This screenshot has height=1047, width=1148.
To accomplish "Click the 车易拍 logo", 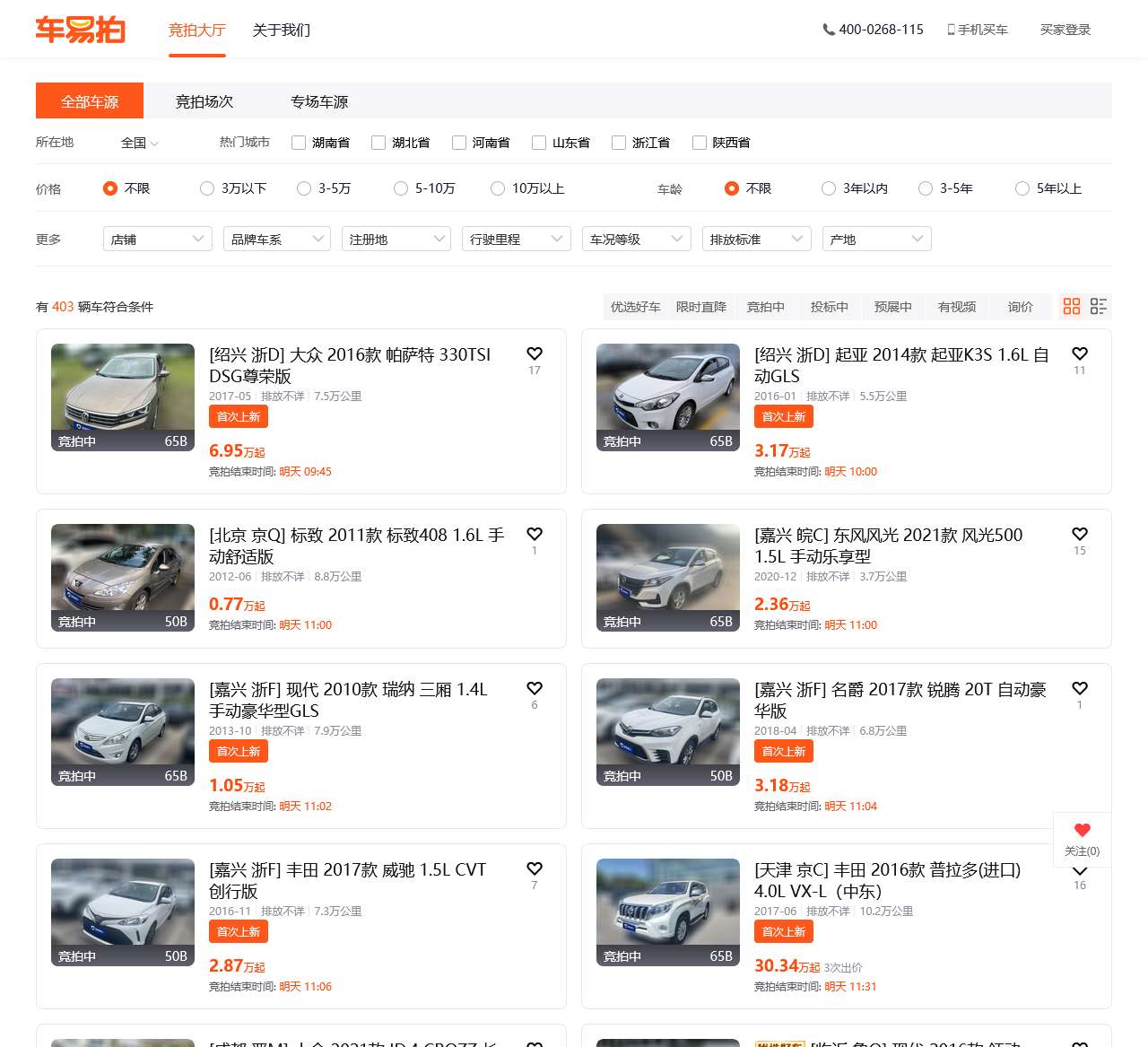I will pos(80,30).
